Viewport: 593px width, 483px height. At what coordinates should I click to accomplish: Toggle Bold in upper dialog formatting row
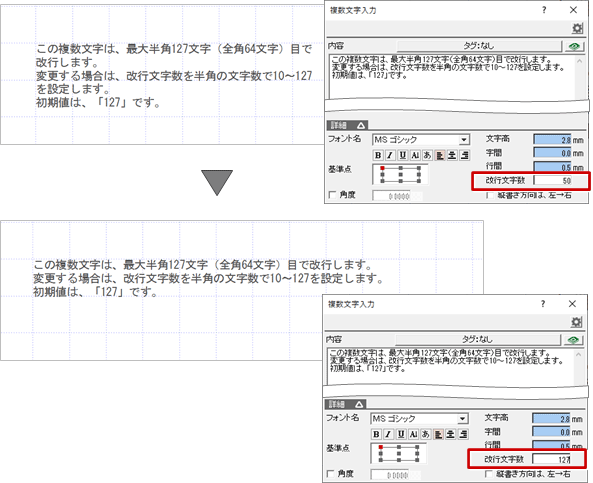pyautogui.click(x=378, y=155)
